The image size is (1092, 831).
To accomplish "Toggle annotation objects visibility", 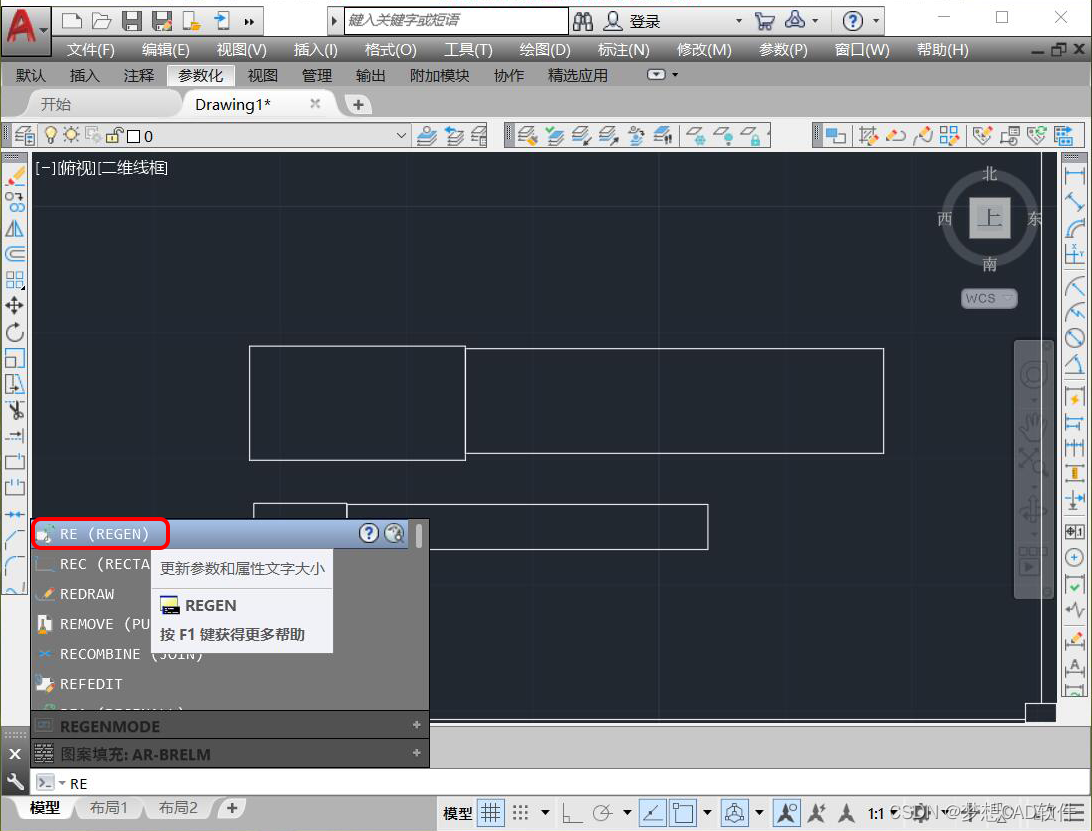I will [787, 812].
